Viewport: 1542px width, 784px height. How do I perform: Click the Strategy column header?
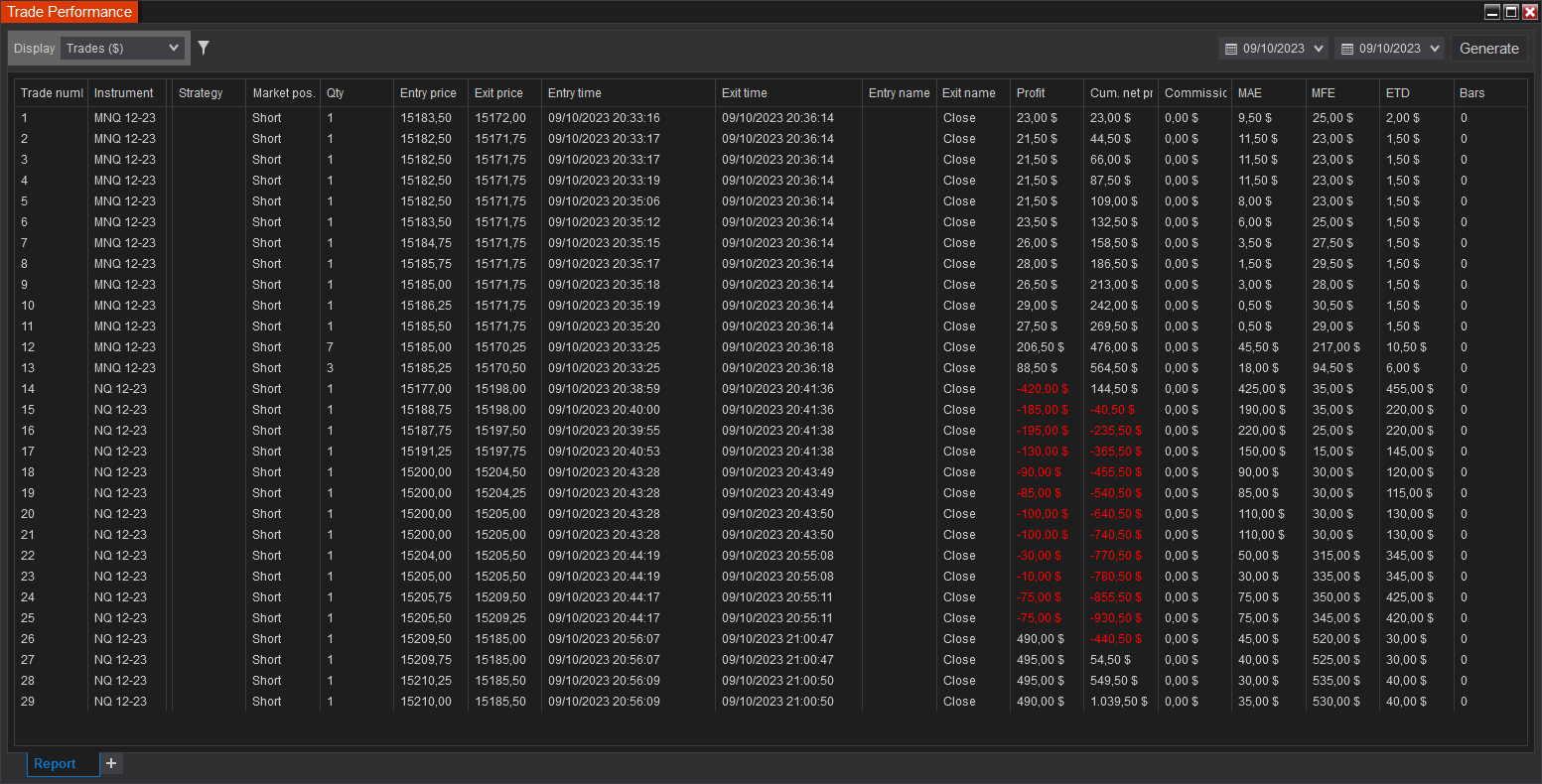point(209,93)
